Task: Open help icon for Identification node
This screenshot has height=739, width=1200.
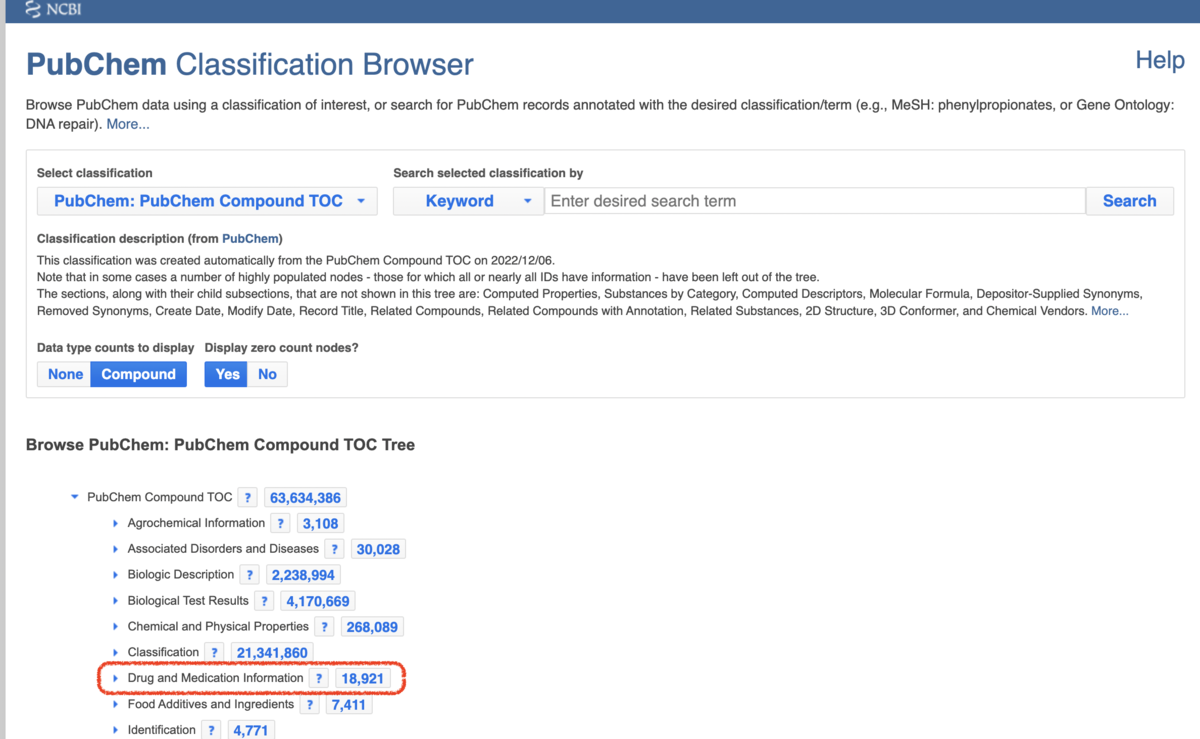Action: (211, 731)
